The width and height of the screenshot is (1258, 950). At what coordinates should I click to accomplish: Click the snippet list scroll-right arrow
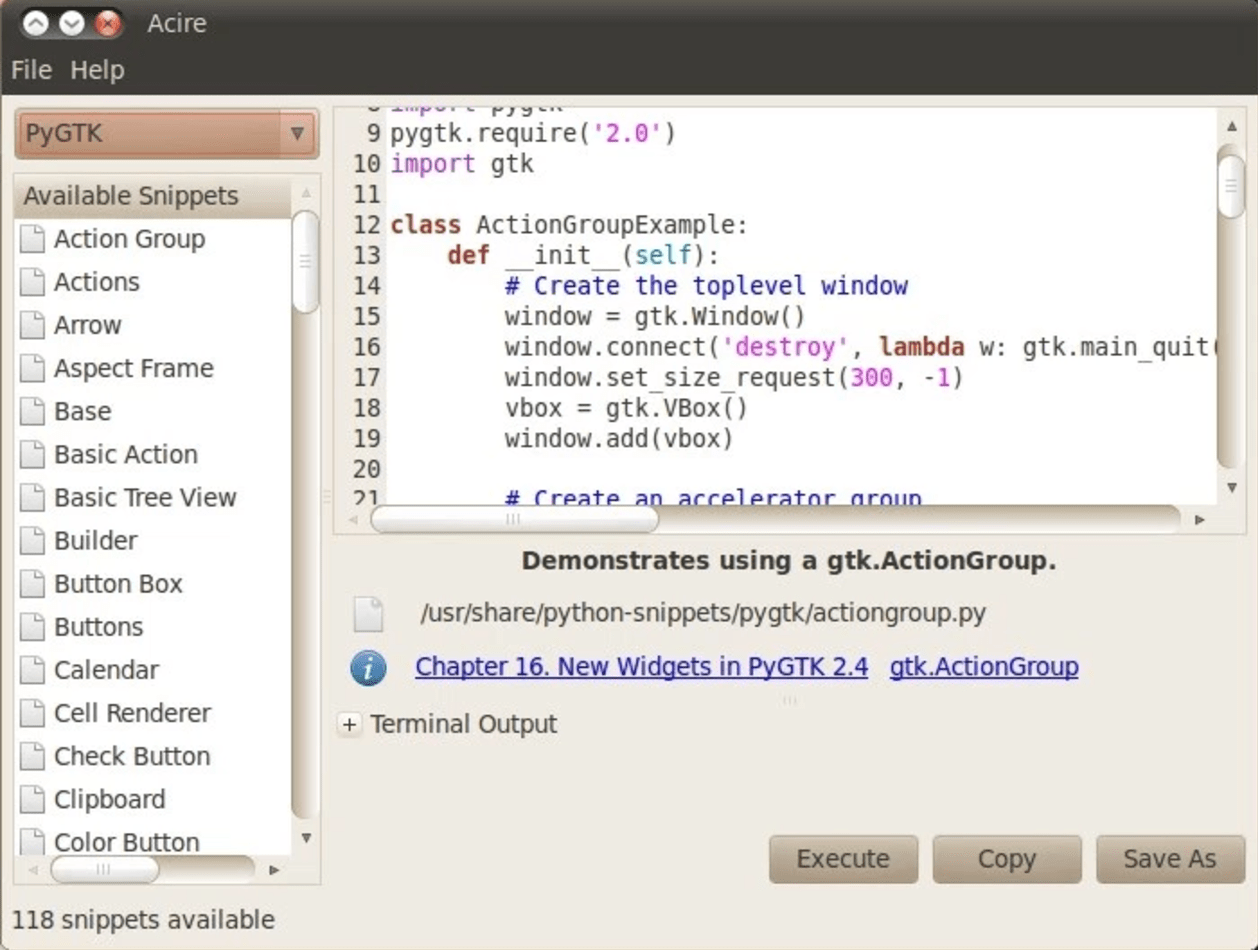point(275,870)
